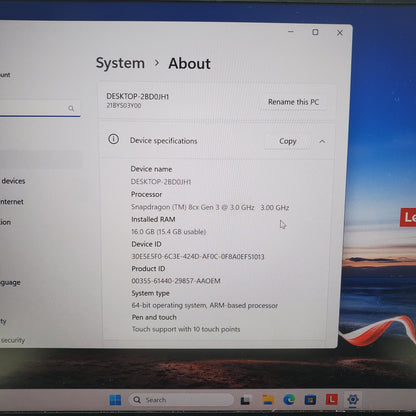Maximize the Settings window

(x=315, y=32)
